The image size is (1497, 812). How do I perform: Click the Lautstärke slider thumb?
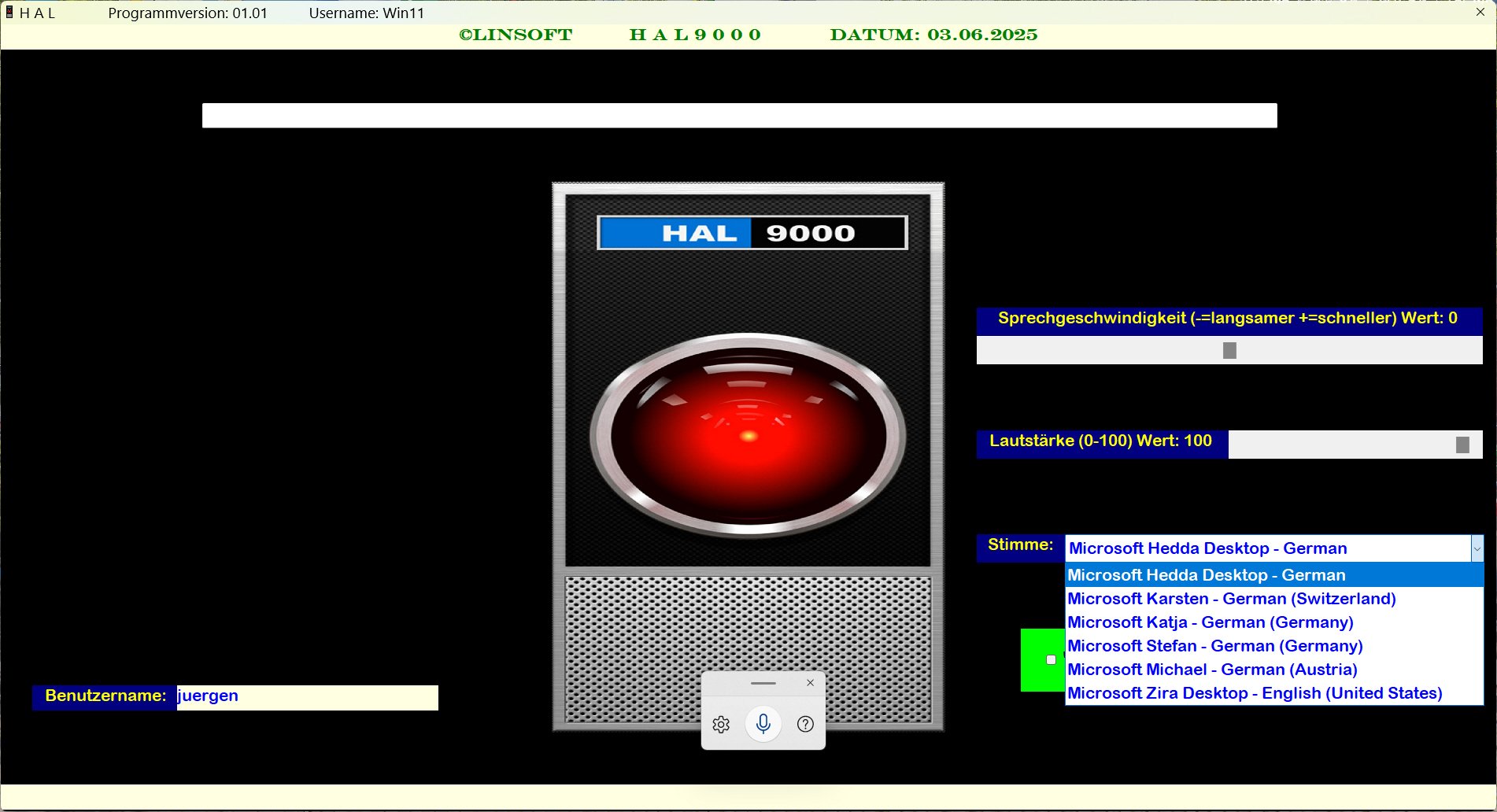tap(1462, 445)
